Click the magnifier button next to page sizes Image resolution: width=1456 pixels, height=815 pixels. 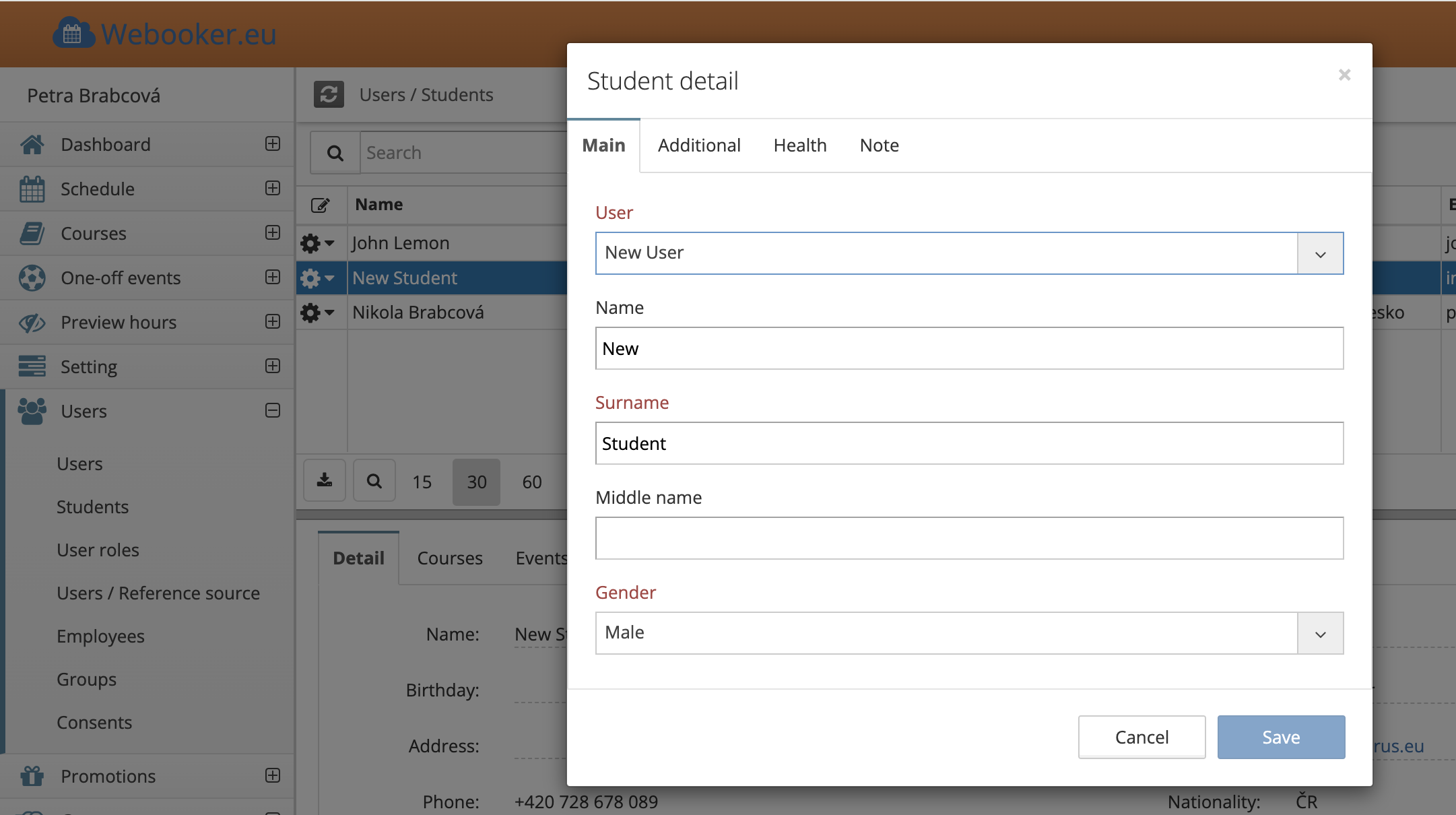[x=374, y=481]
